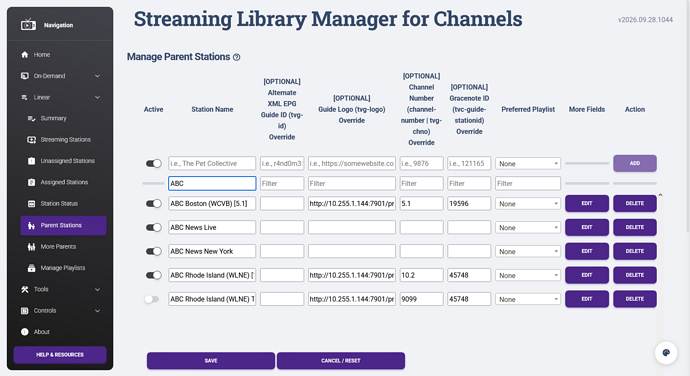Click Gracenote ID field showing 19596
The width and height of the screenshot is (690, 376).
coord(469,203)
